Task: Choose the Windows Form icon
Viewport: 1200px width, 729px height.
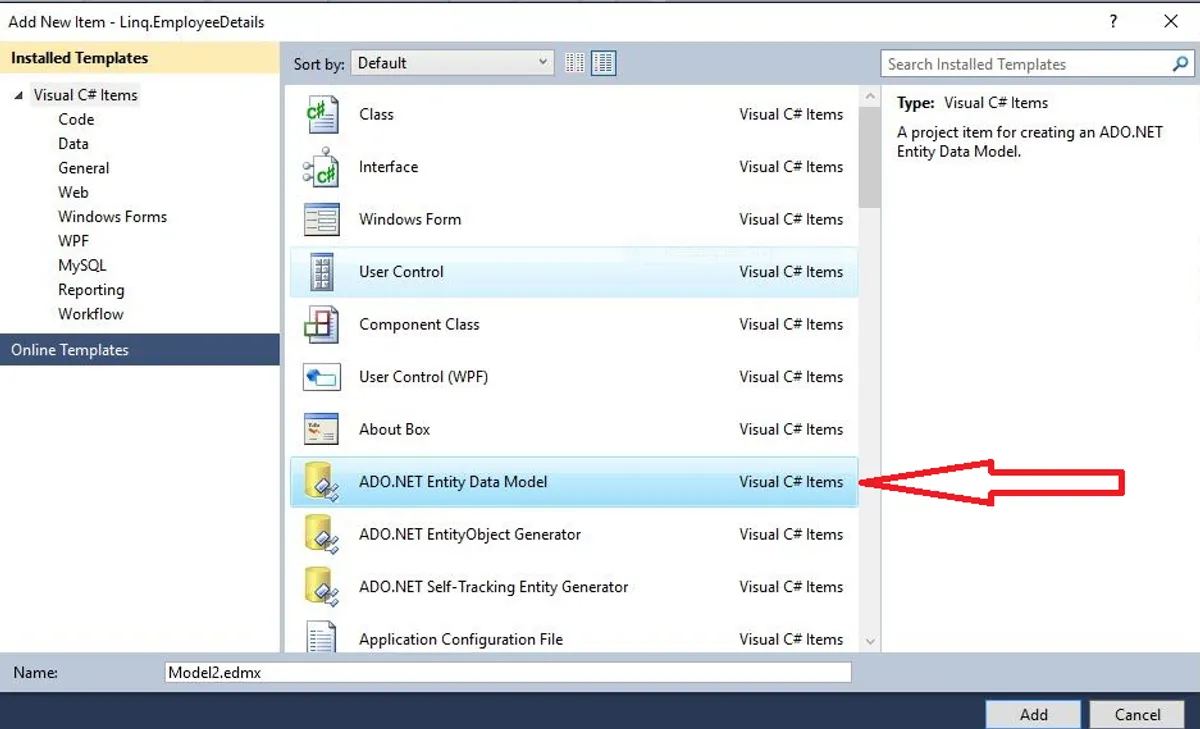Action: click(x=322, y=220)
